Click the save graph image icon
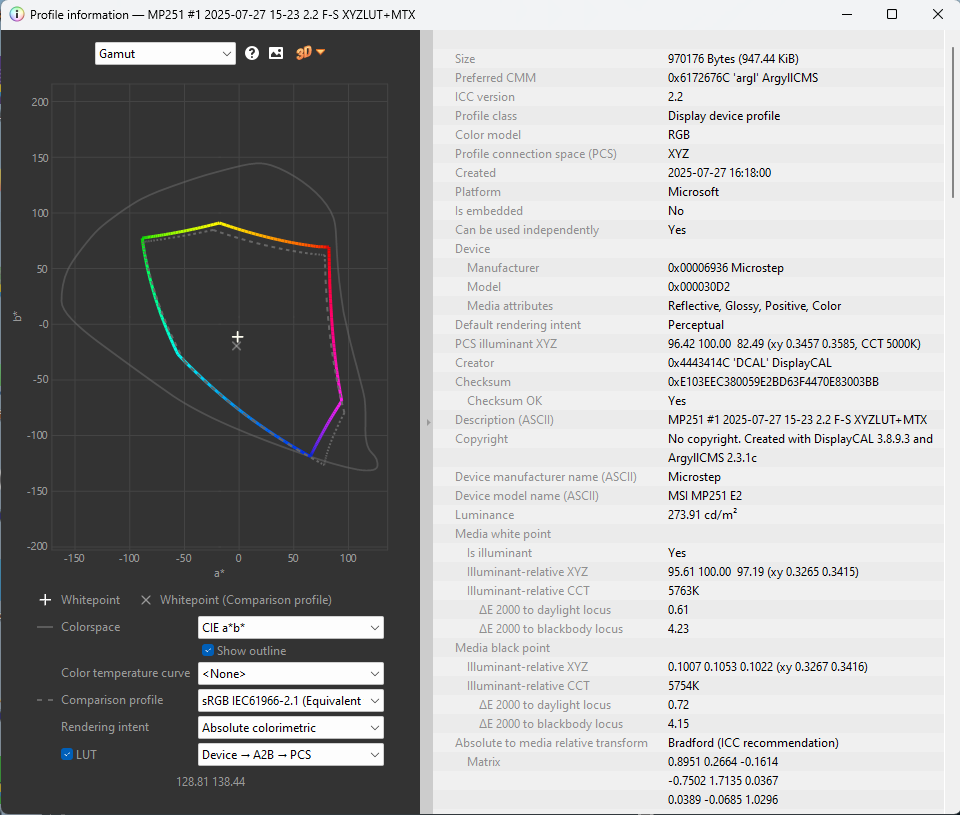Image resolution: width=960 pixels, height=815 pixels. pos(276,53)
